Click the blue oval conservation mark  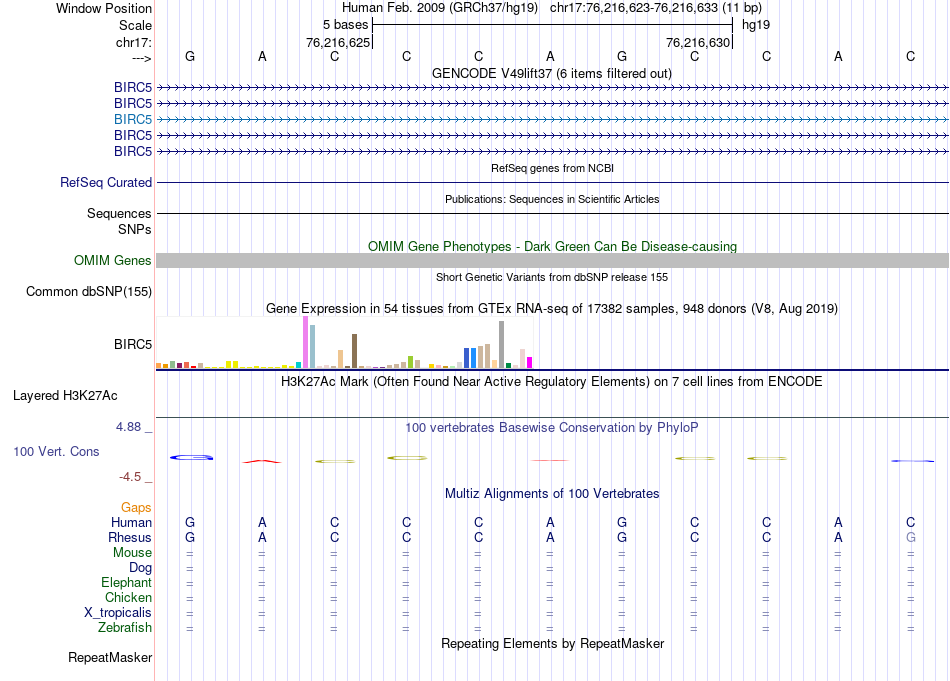coord(191,457)
